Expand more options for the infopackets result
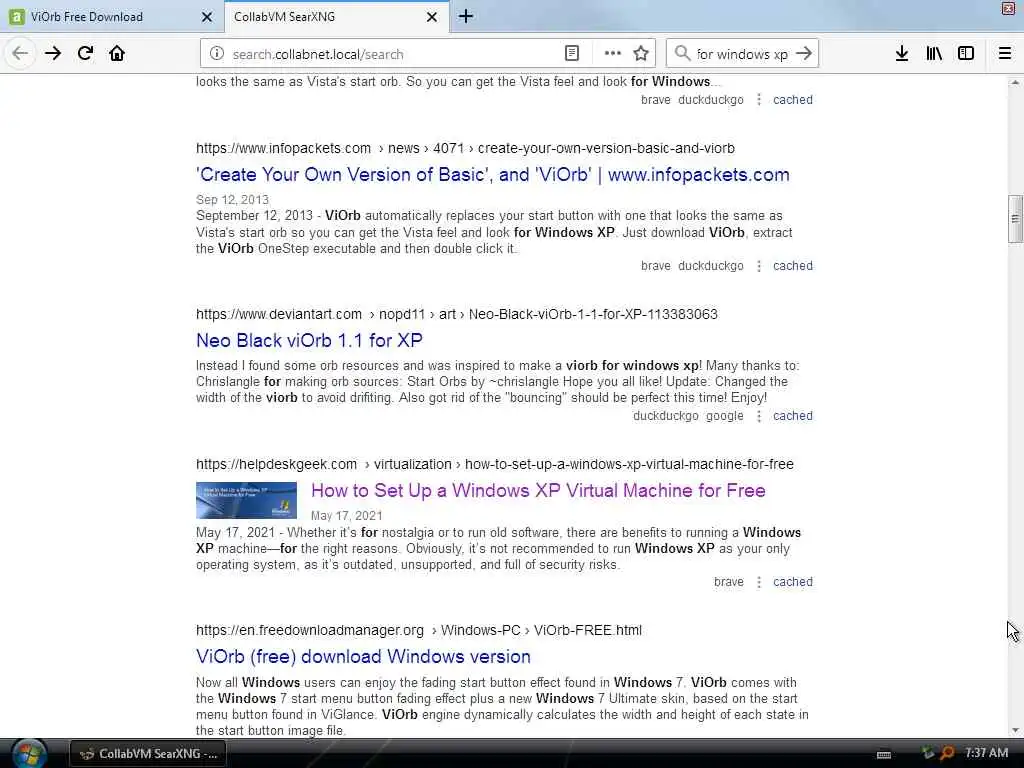Image resolution: width=1024 pixels, height=768 pixels. tap(758, 266)
